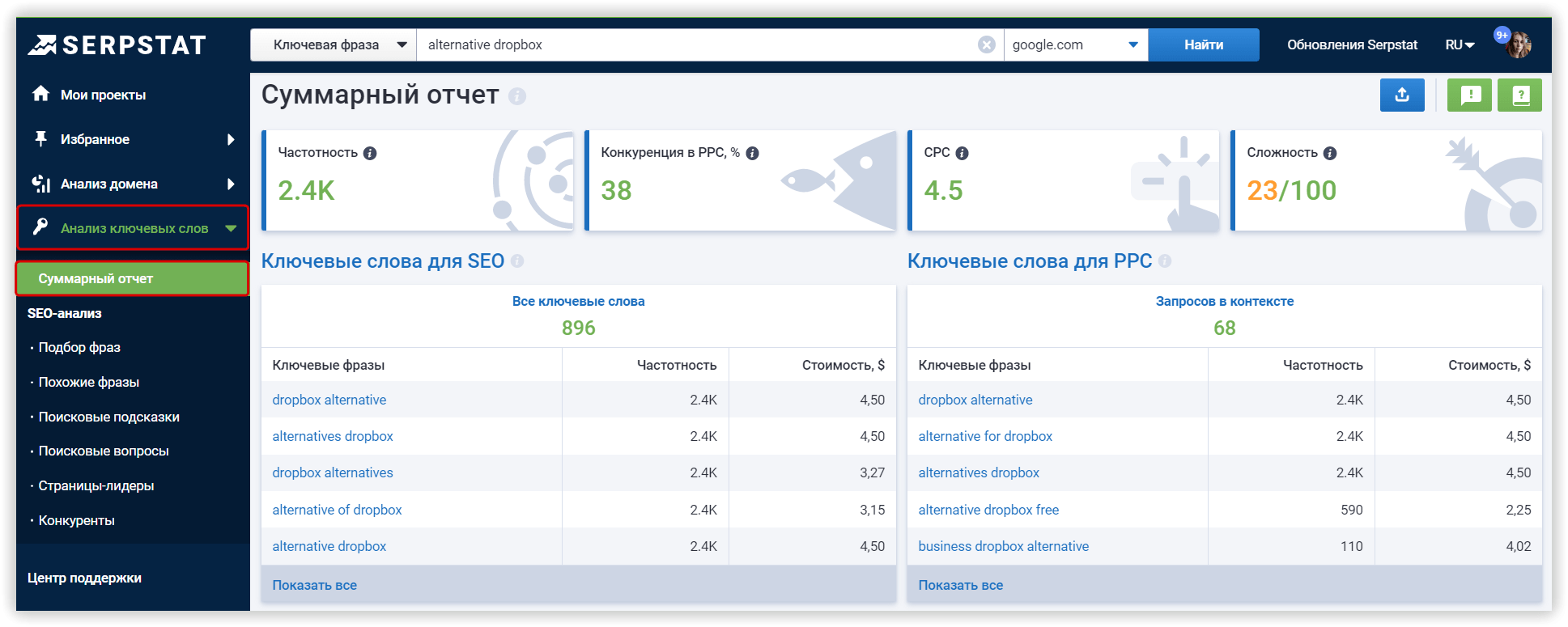Select Подбор фраз in SEO-анализ
This screenshot has width=1568, height=627.
pyautogui.click(x=79, y=347)
